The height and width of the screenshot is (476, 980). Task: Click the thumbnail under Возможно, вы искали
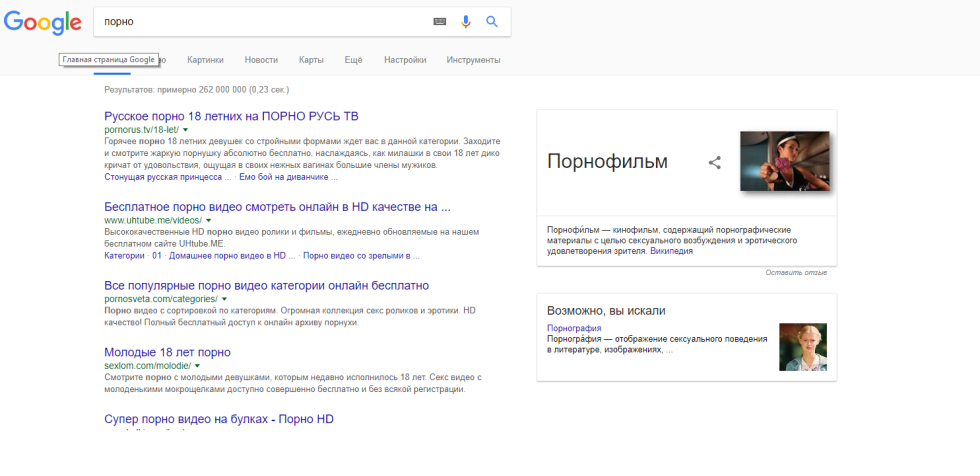tap(802, 346)
